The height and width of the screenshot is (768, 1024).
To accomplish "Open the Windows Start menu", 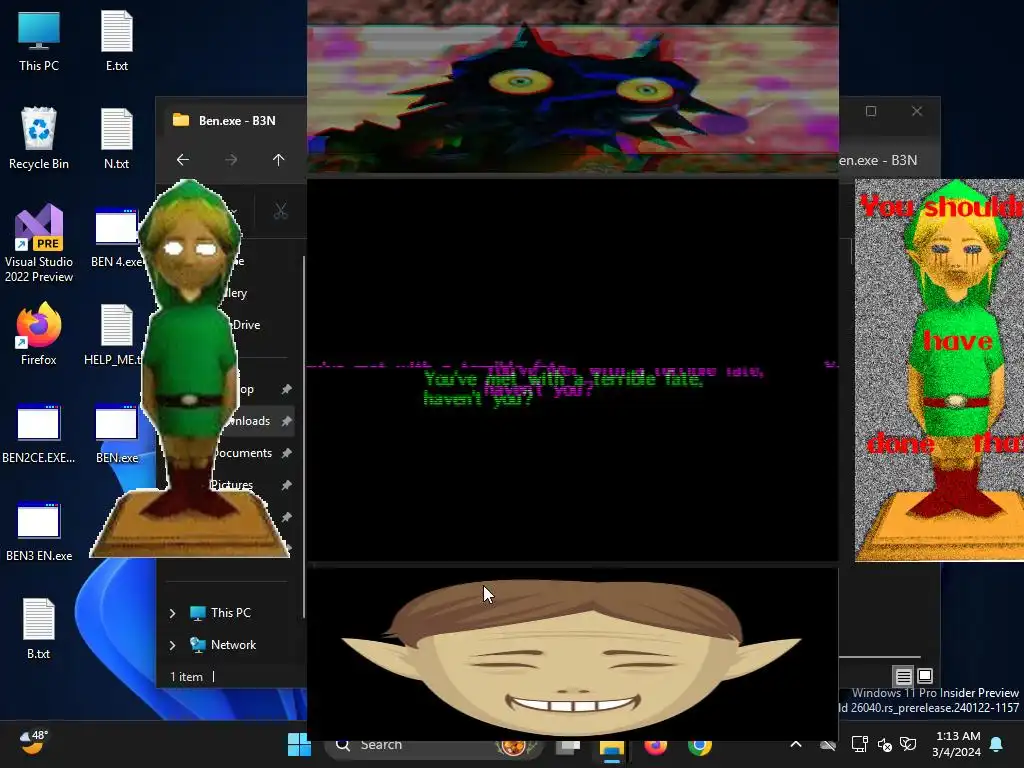I will 298,745.
